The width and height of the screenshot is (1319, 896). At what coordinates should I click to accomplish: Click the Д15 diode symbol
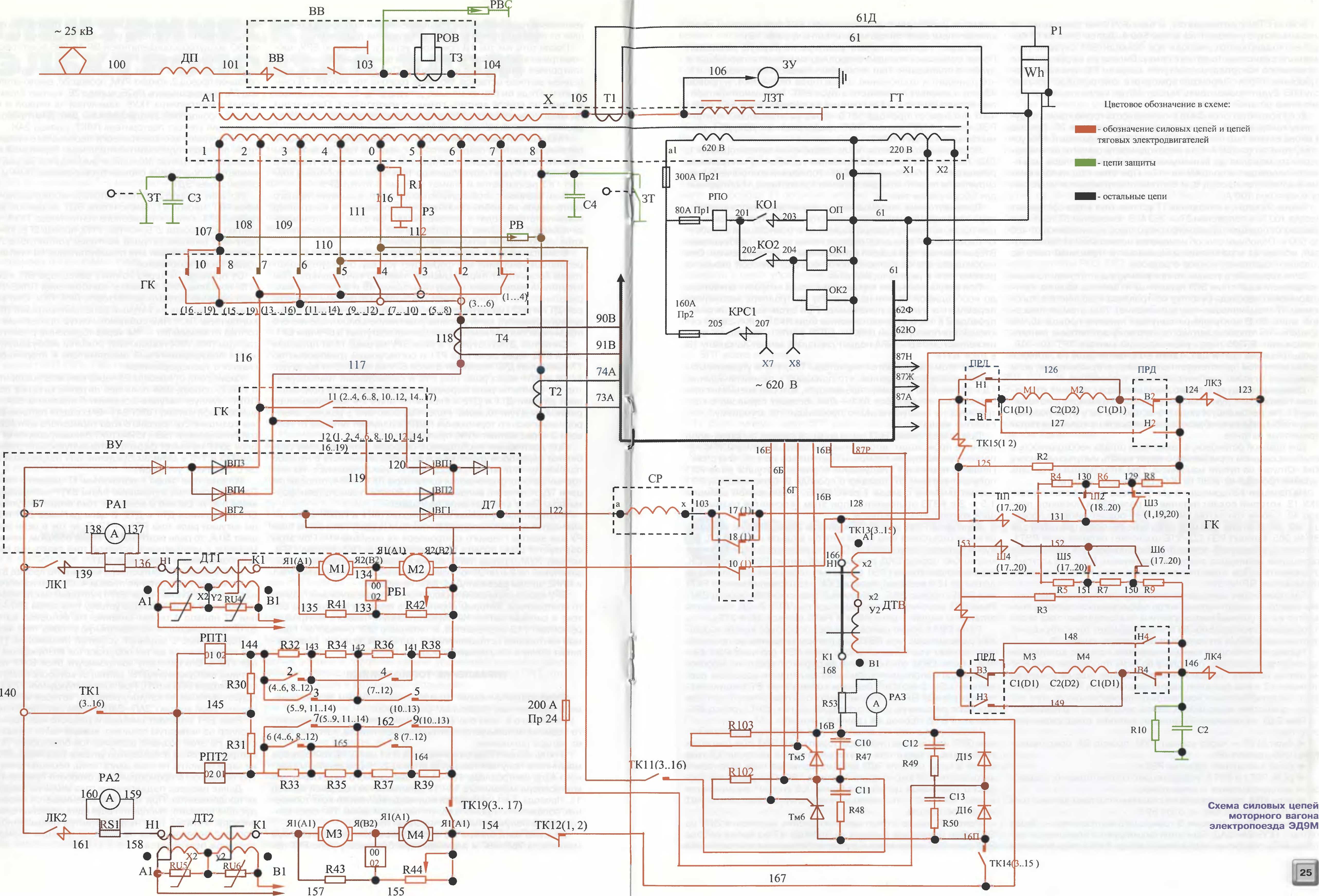pos(984,758)
